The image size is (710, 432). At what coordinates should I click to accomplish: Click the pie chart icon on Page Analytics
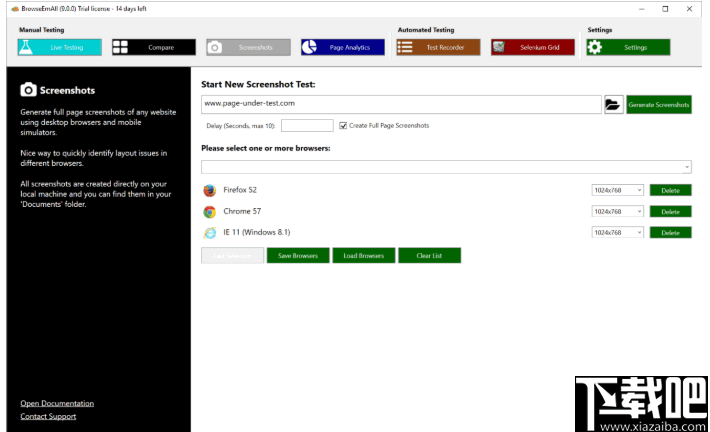309,47
